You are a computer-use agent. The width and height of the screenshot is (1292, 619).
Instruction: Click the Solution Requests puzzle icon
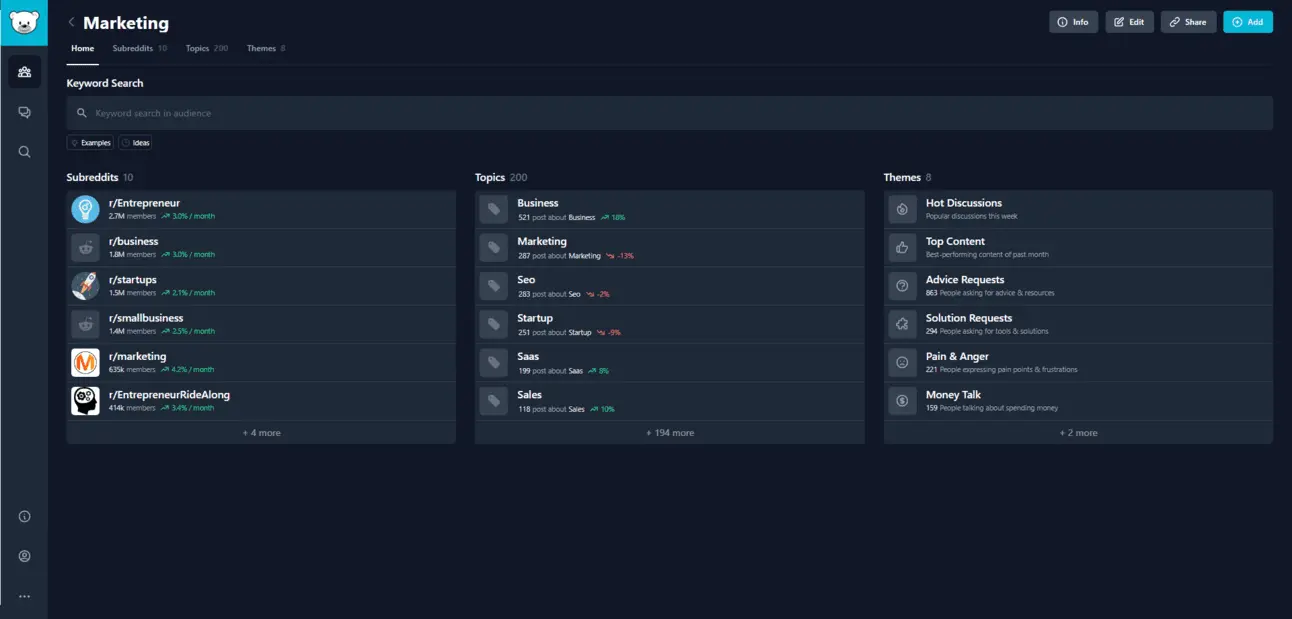coord(902,324)
